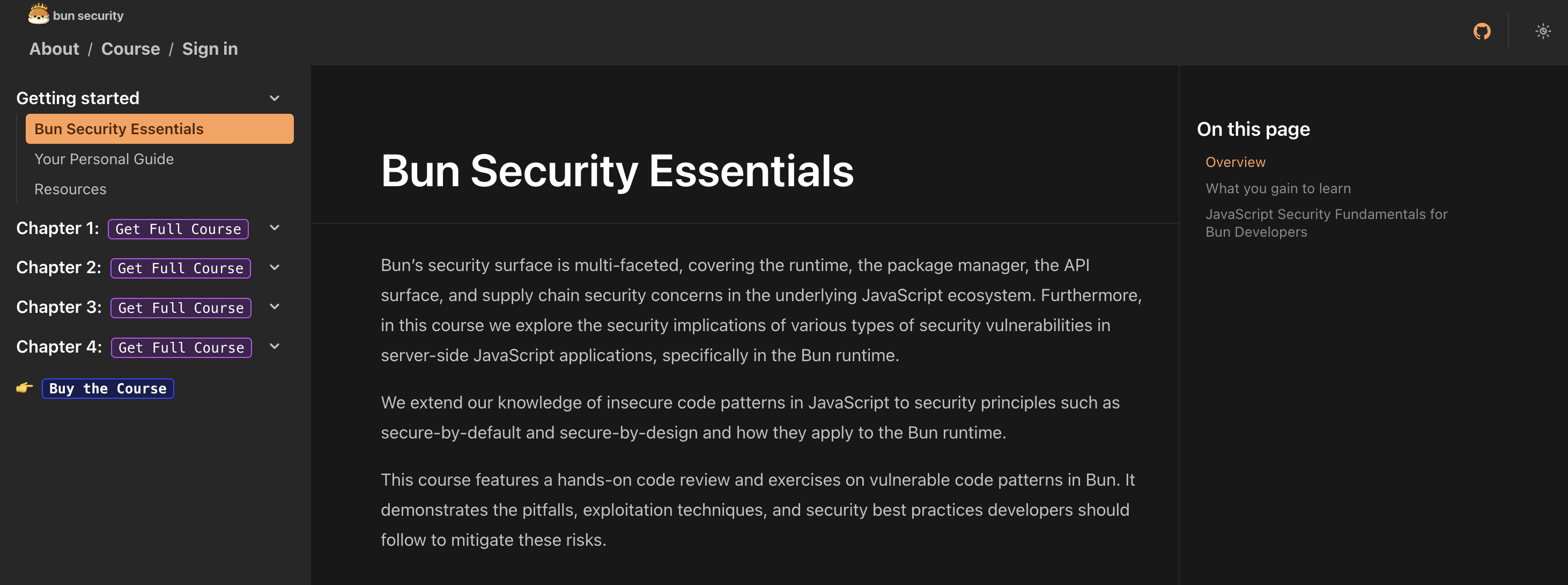This screenshot has width=1568, height=585.
Task: Open Your Personal Guide sidebar page
Action: [x=104, y=159]
